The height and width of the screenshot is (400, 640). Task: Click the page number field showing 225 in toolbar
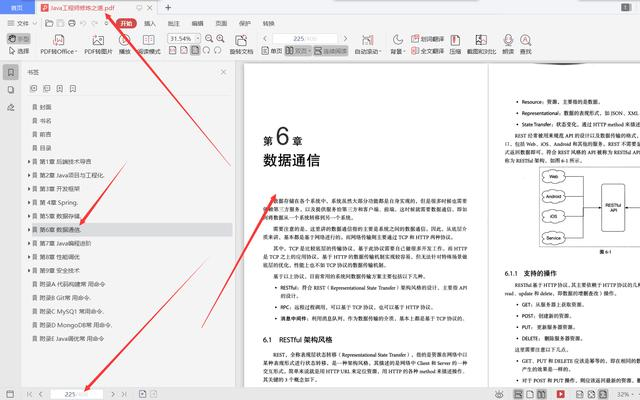tap(305, 38)
